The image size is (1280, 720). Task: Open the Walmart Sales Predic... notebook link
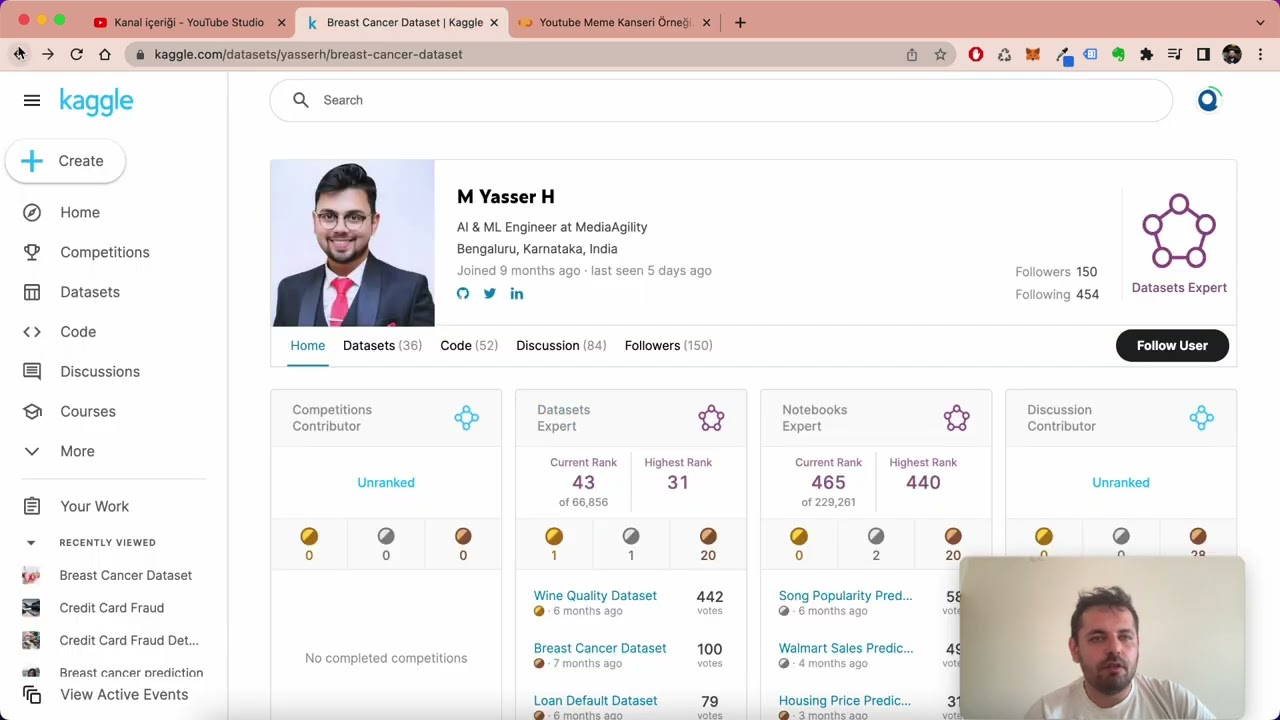[846, 648]
